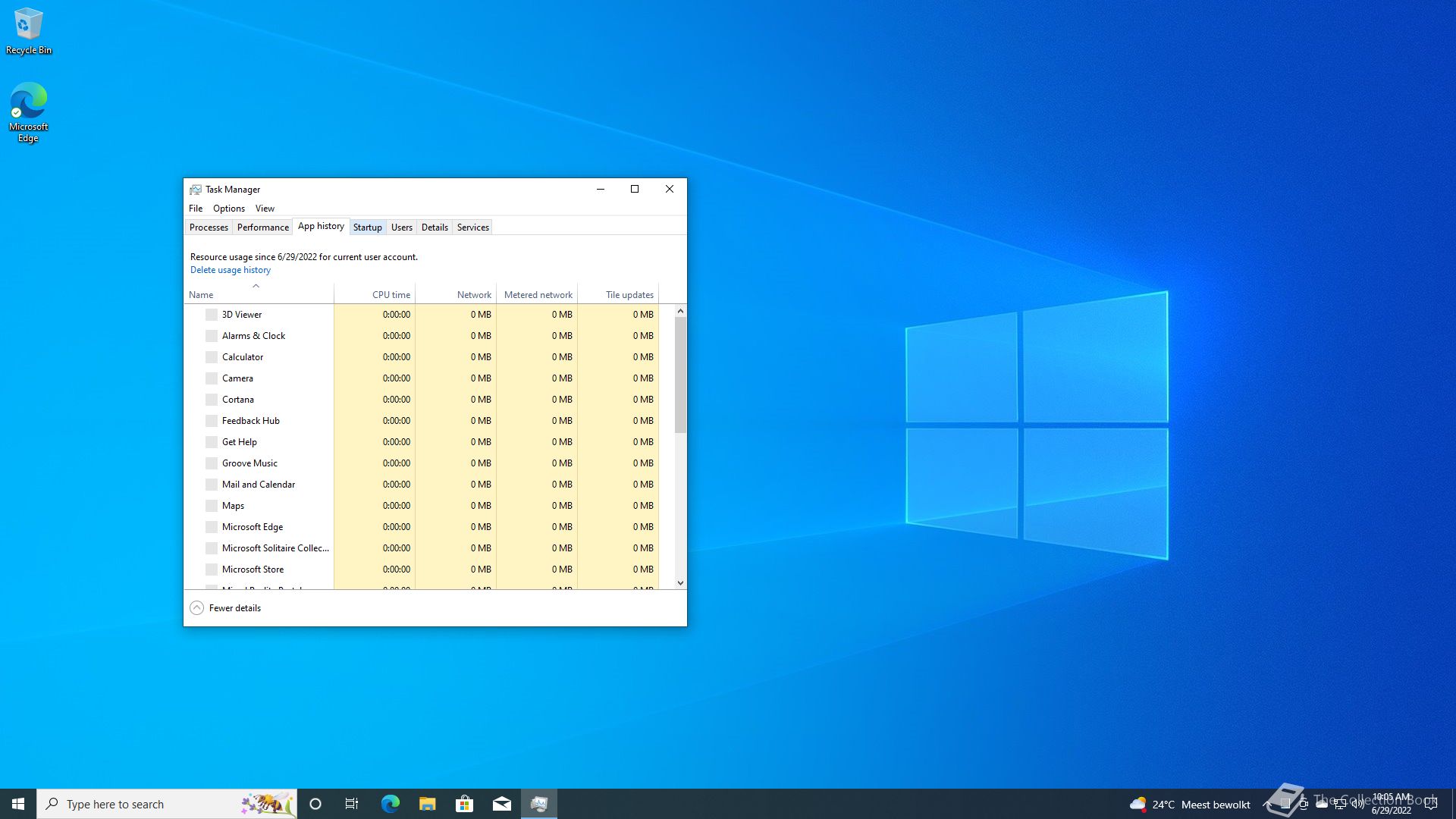Open the Options menu in Task Manager

(229, 209)
